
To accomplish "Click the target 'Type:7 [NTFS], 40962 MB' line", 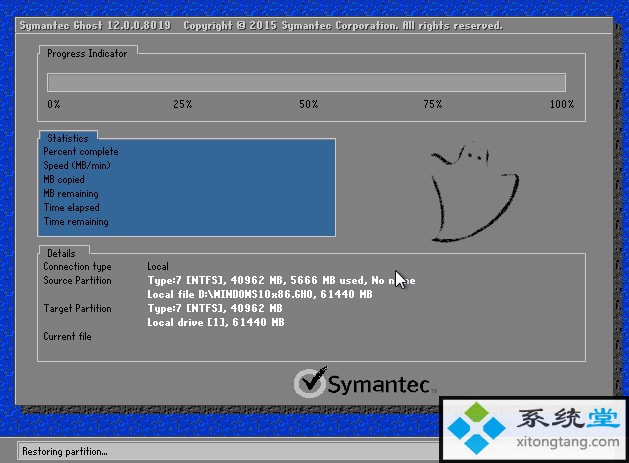I will [215, 309].
